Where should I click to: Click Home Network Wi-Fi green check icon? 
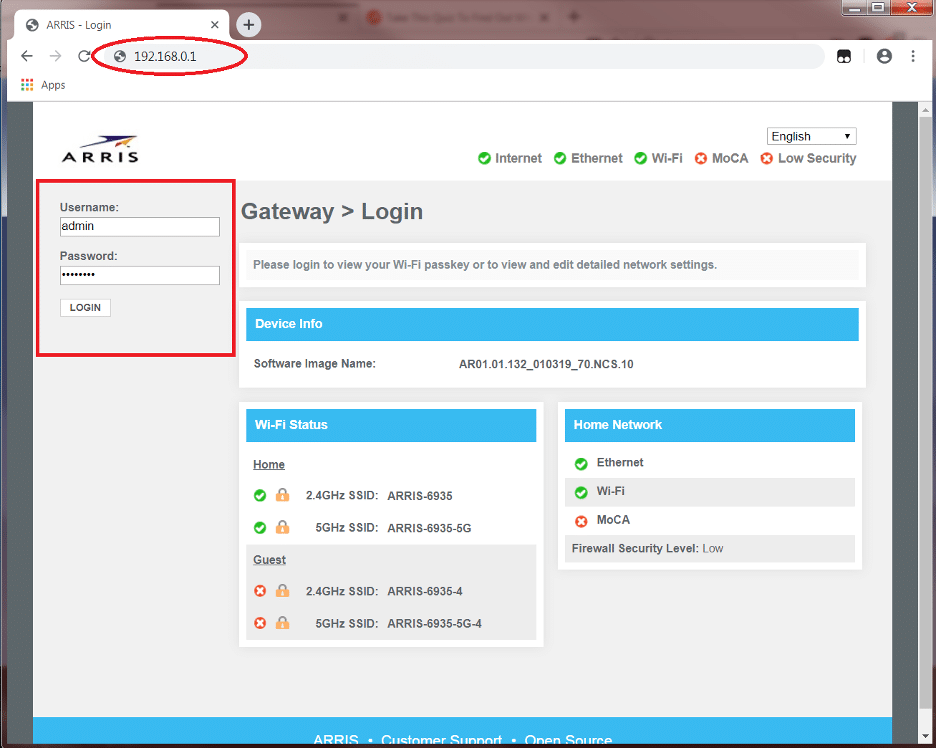(x=581, y=492)
